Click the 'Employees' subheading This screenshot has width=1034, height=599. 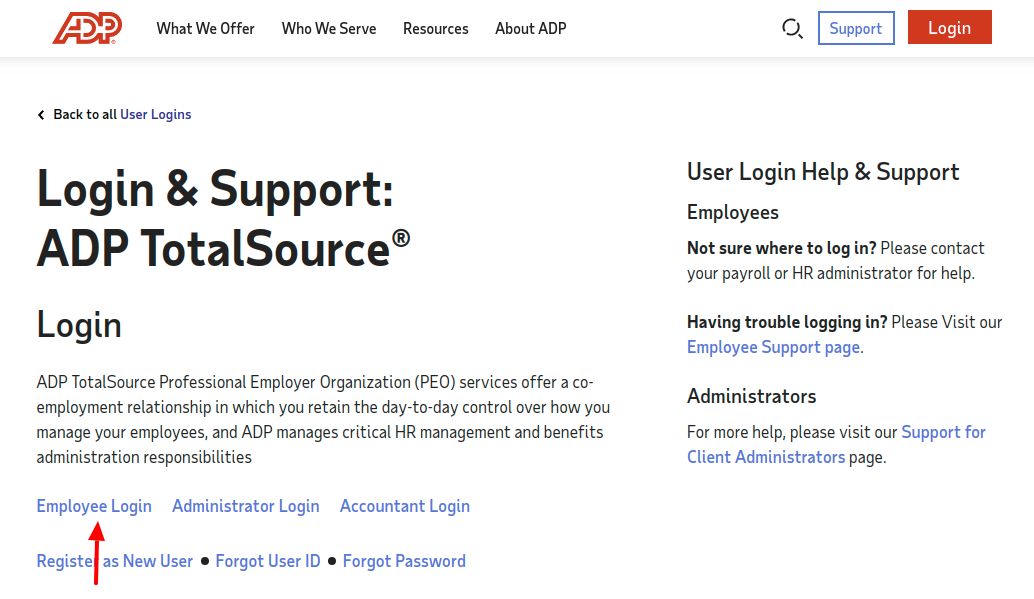pyautogui.click(x=733, y=212)
